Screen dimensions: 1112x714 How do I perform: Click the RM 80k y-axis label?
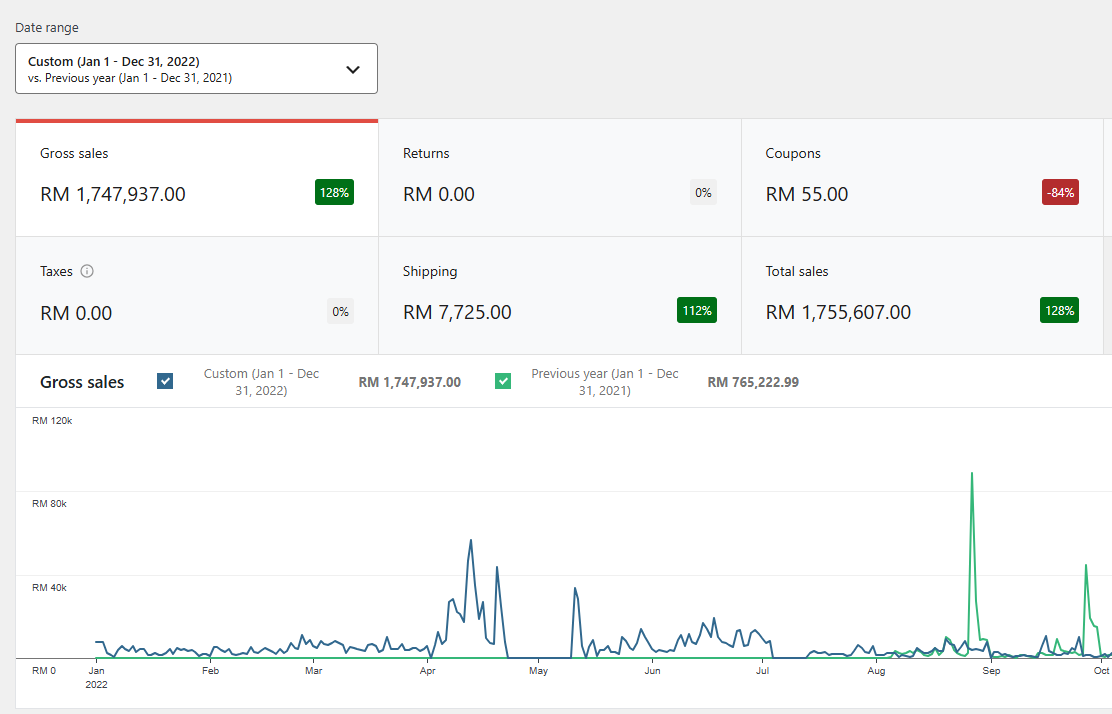[x=49, y=503]
